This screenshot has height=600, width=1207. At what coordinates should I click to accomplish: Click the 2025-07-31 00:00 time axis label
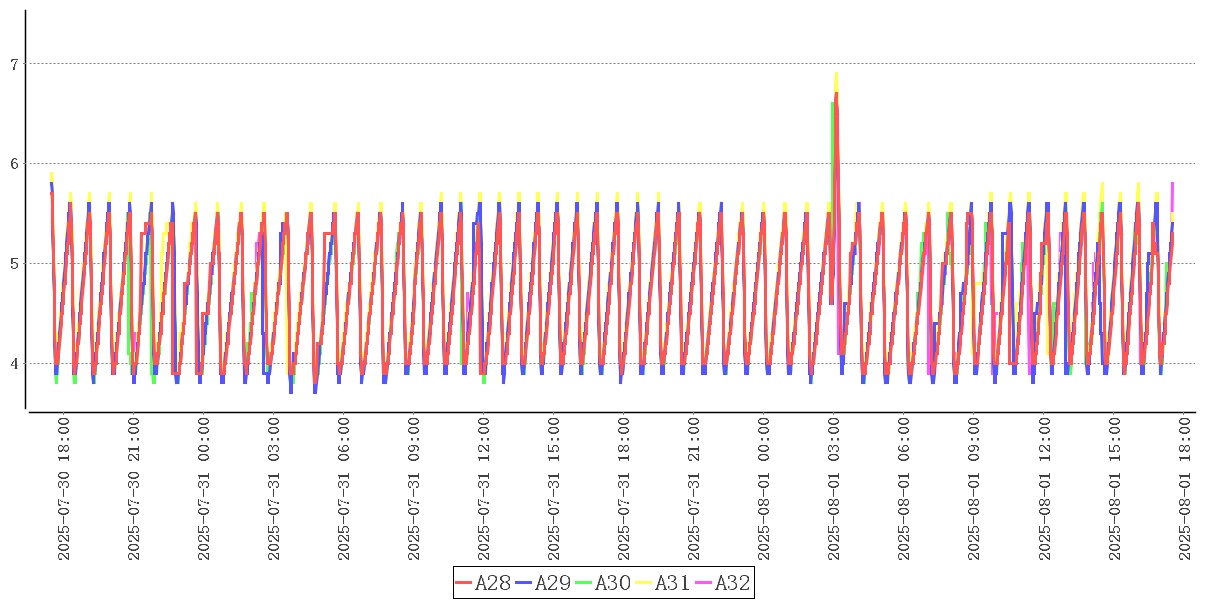point(204,490)
